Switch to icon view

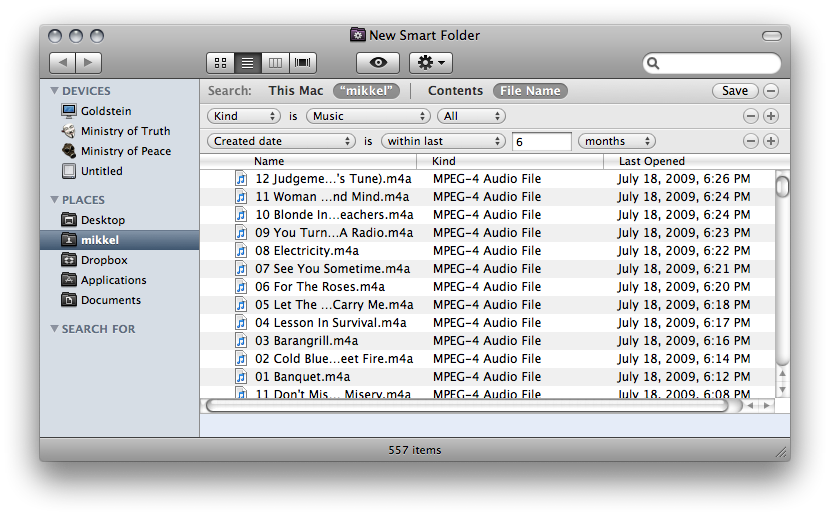click(220, 63)
